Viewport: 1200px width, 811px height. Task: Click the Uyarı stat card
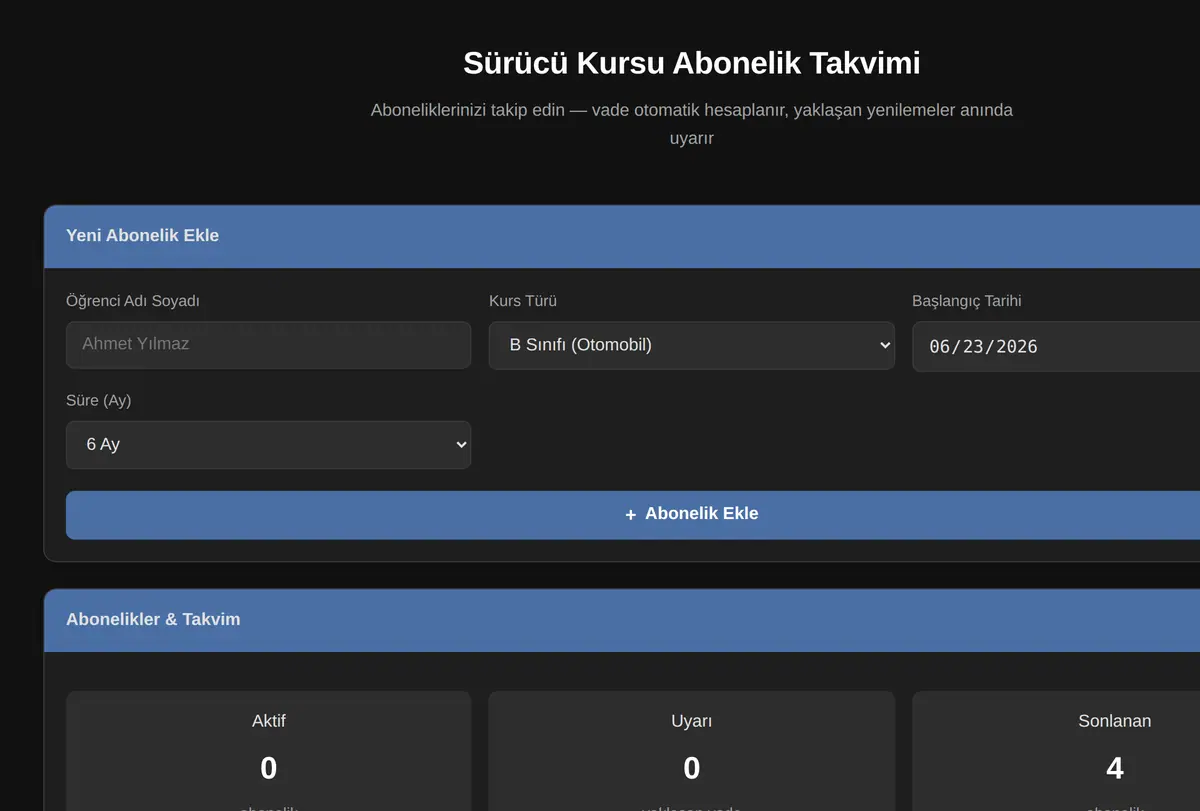(x=691, y=751)
